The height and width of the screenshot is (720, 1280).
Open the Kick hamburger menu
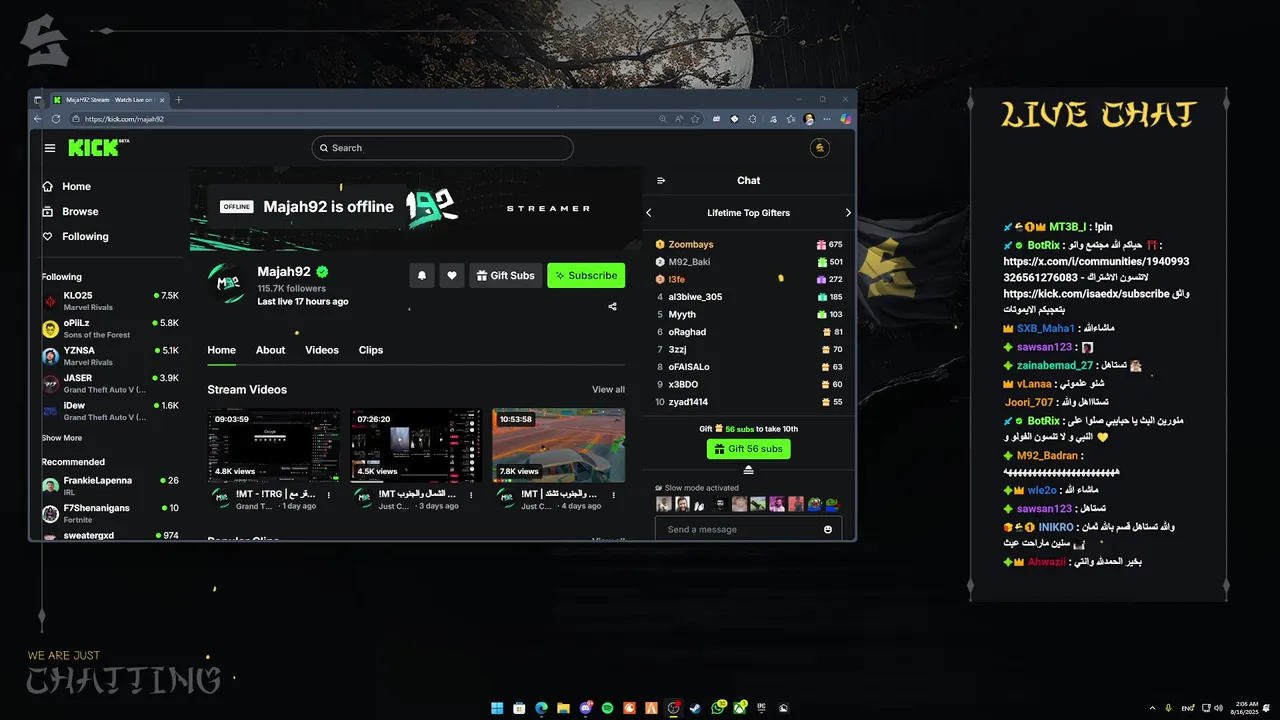(50, 148)
